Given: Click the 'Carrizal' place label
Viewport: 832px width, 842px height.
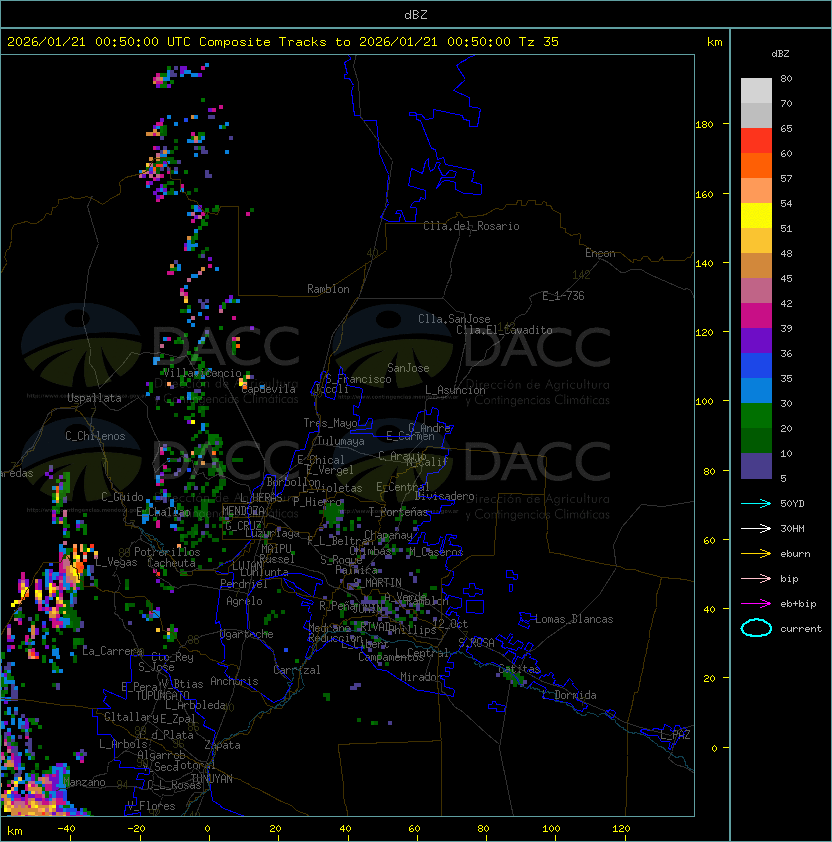Looking at the screenshot, I should tap(296, 670).
